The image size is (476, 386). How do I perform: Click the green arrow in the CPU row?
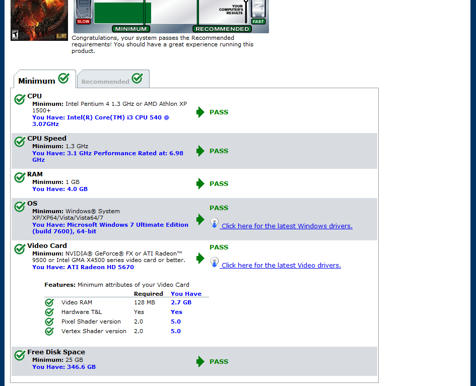pyautogui.click(x=200, y=112)
